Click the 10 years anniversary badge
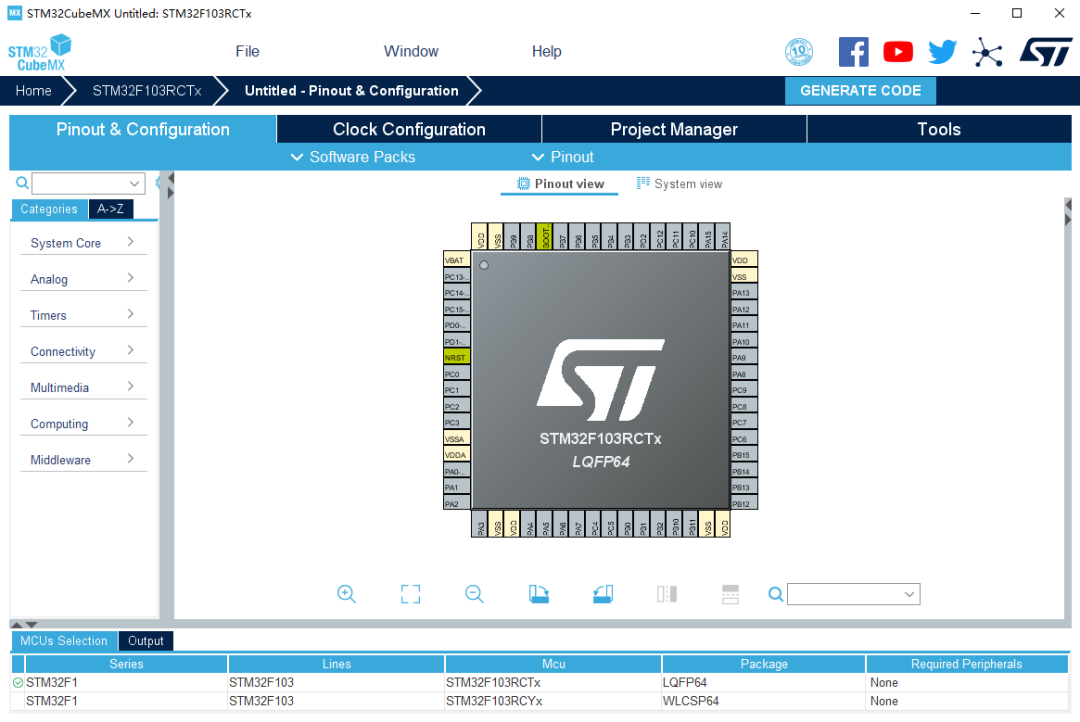 point(799,52)
